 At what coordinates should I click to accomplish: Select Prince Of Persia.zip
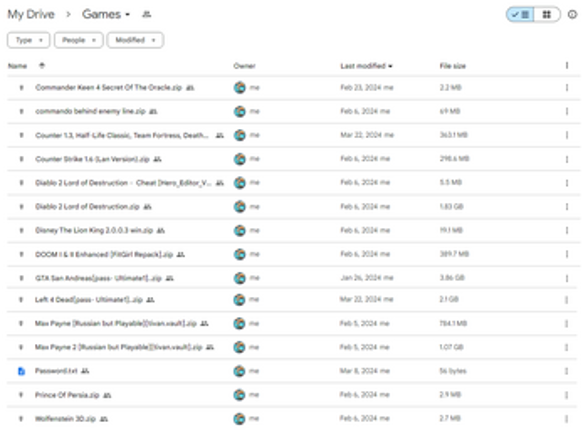click(x=67, y=395)
